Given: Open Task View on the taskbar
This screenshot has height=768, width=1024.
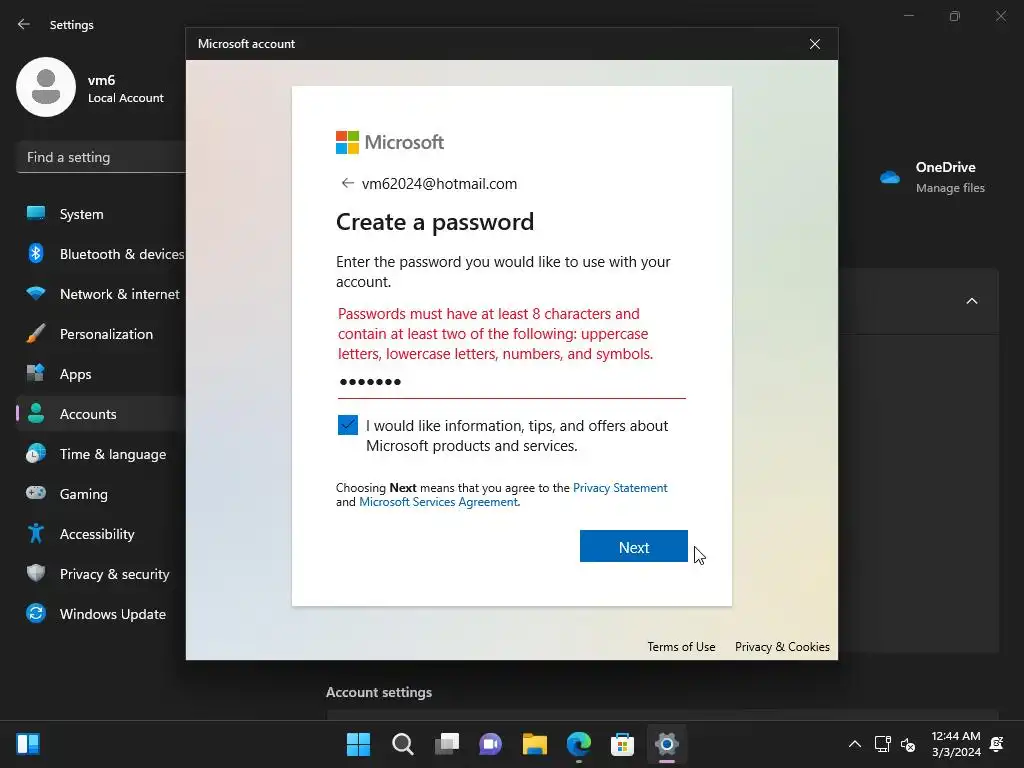Looking at the screenshot, I should tap(447, 744).
